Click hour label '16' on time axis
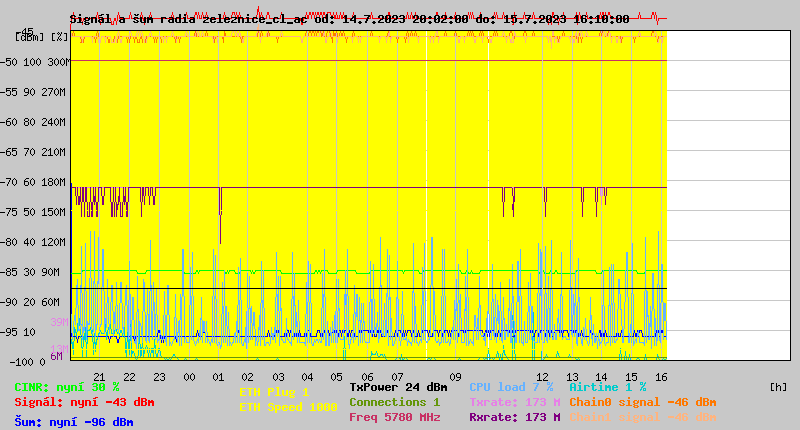The image size is (800, 430). [661, 377]
